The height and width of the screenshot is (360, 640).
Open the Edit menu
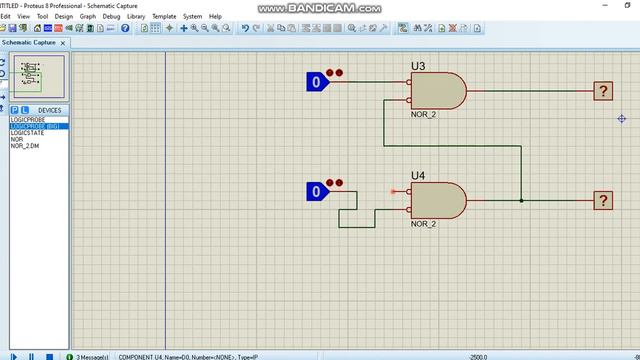[5, 16]
